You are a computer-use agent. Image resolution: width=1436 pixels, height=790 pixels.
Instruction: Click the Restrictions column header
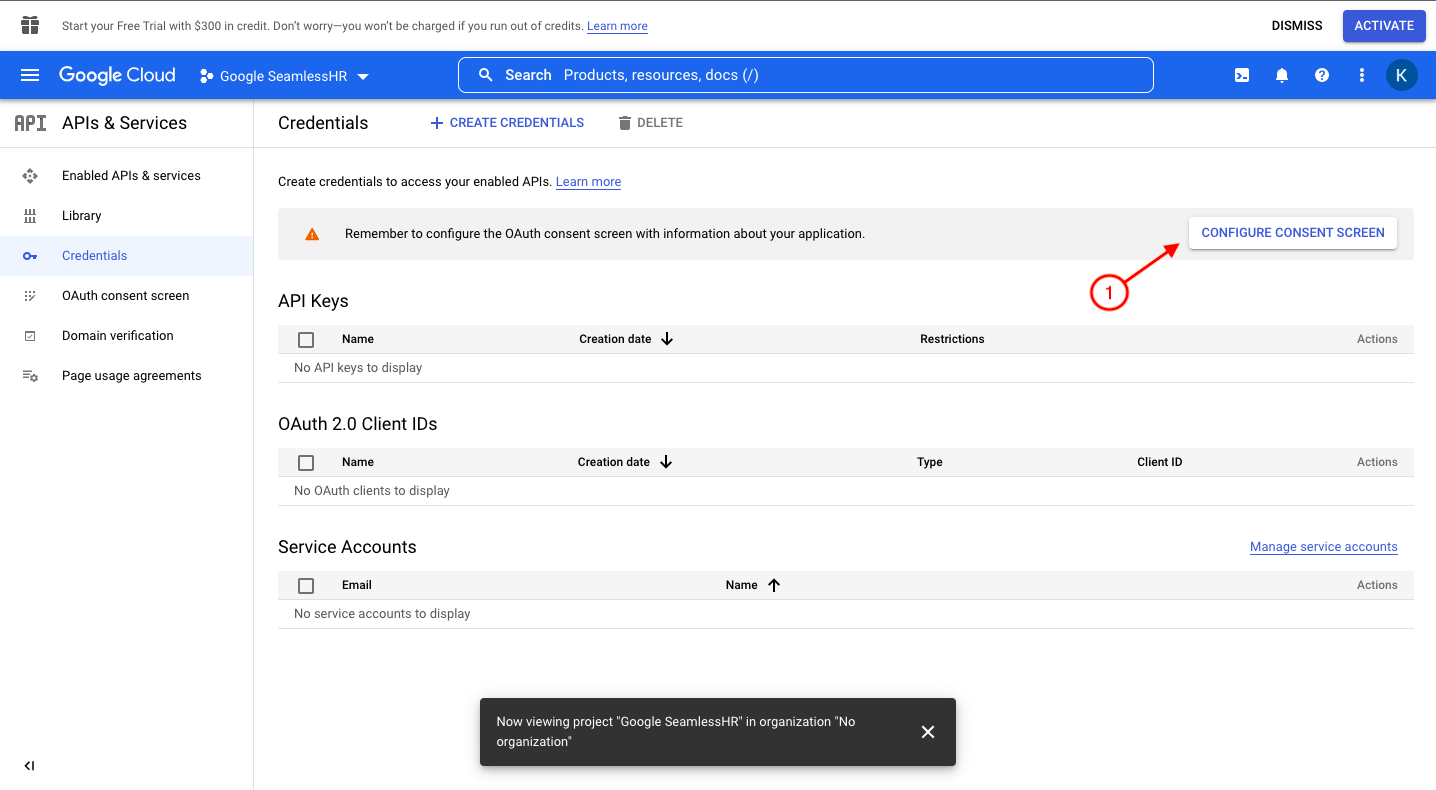[x=952, y=339]
